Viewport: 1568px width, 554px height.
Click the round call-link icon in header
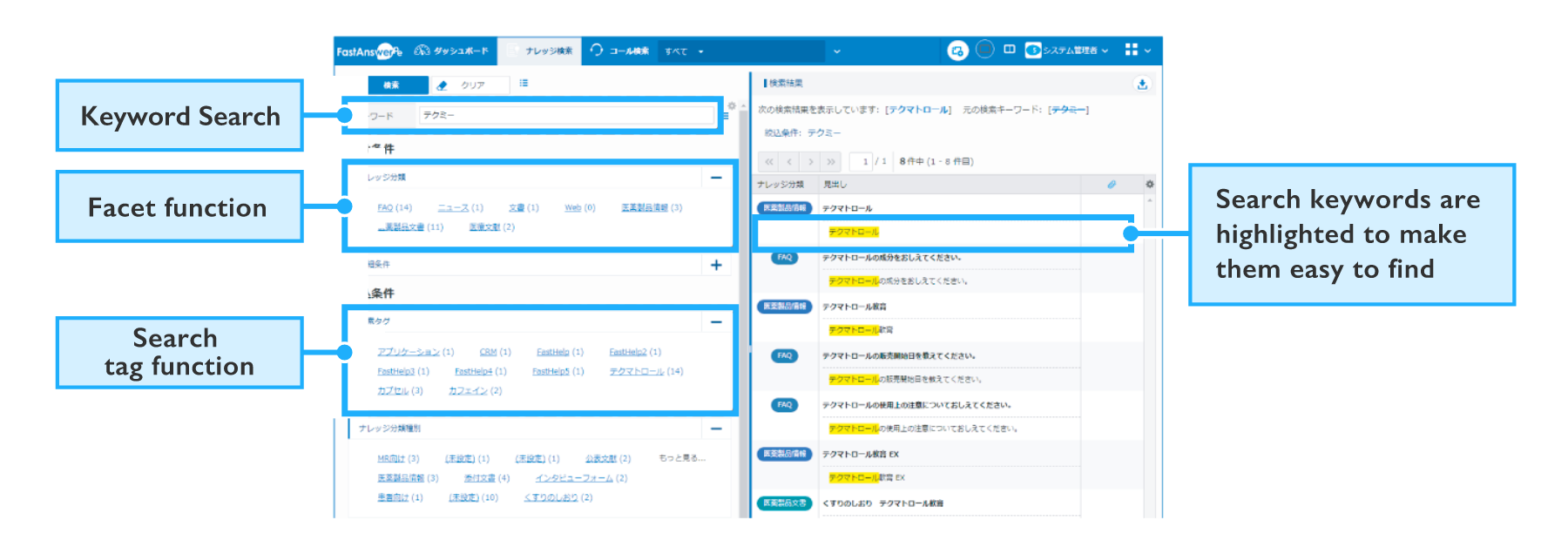957,51
